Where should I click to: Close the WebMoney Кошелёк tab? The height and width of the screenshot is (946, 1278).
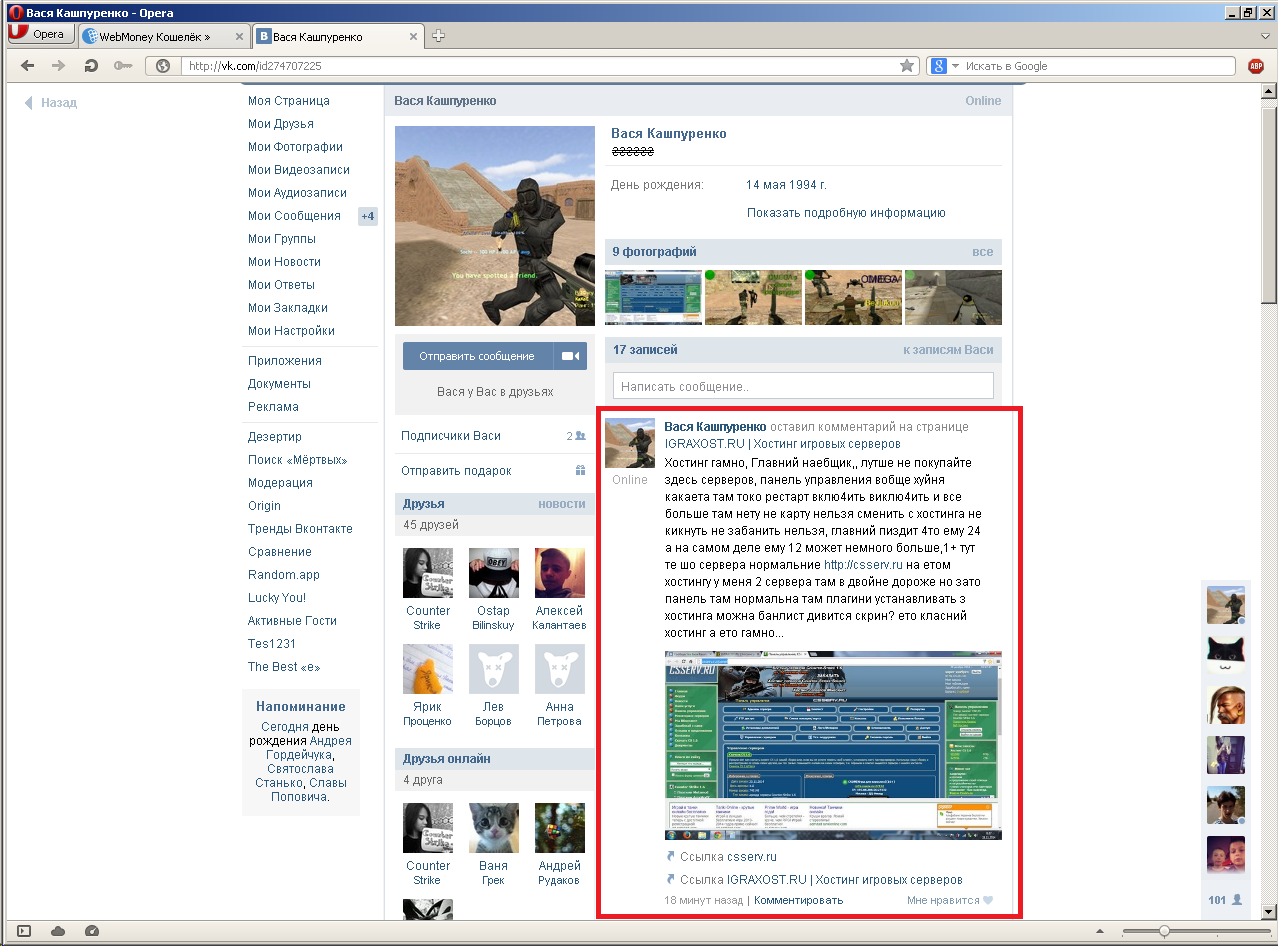tap(239, 36)
